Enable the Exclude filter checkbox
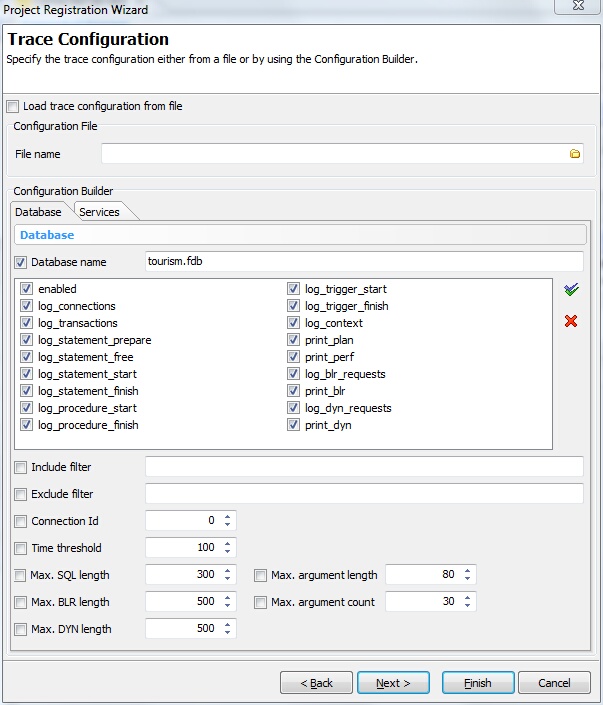603x705 pixels. click(x=20, y=495)
